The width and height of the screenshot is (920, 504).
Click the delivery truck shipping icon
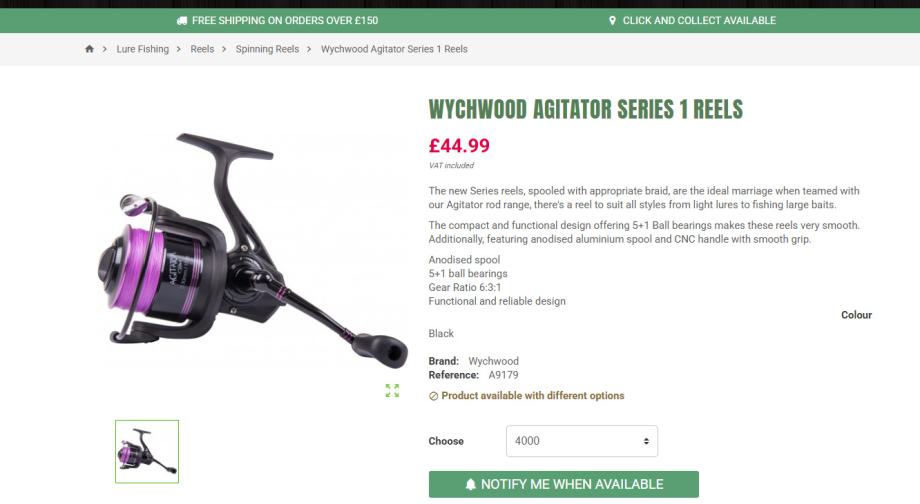[182, 21]
